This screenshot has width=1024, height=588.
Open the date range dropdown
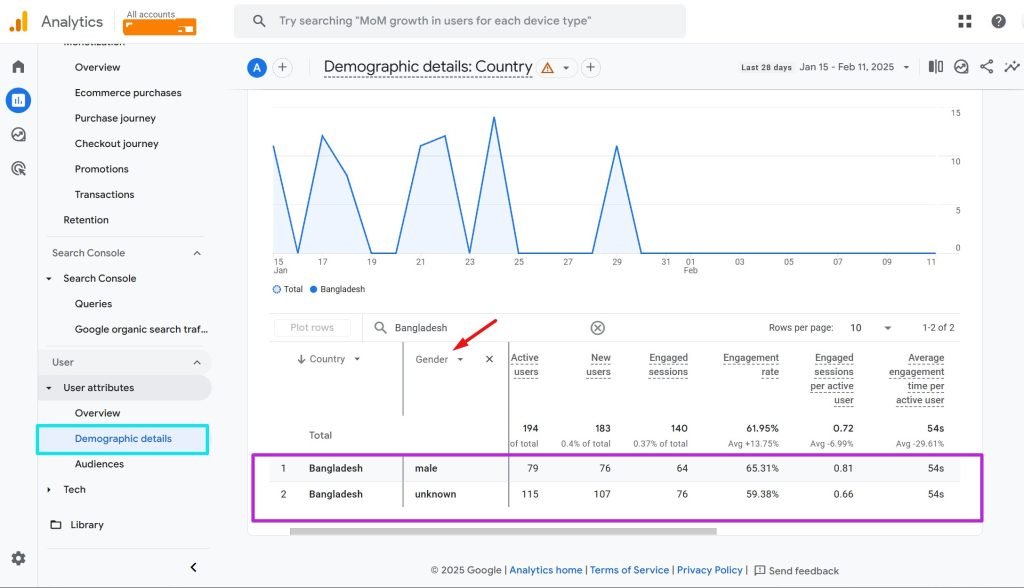(906, 68)
